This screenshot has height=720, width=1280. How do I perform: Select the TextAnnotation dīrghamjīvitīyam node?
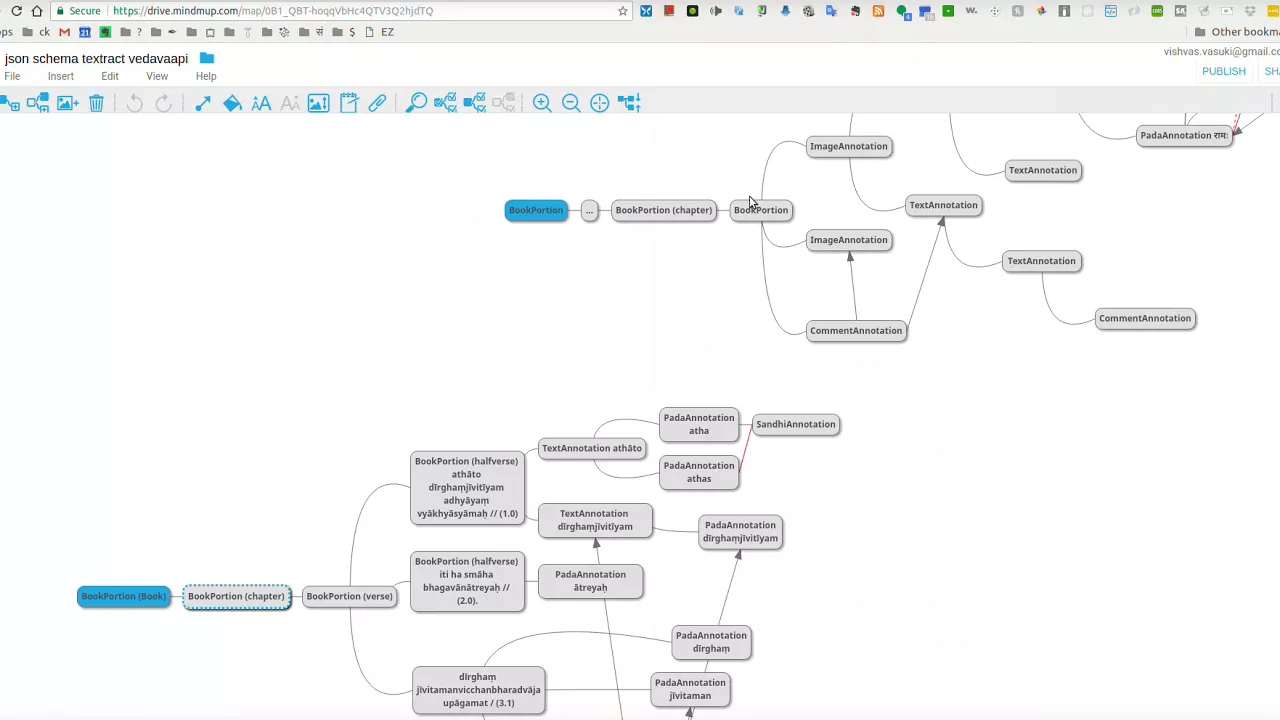[x=595, y=520]
